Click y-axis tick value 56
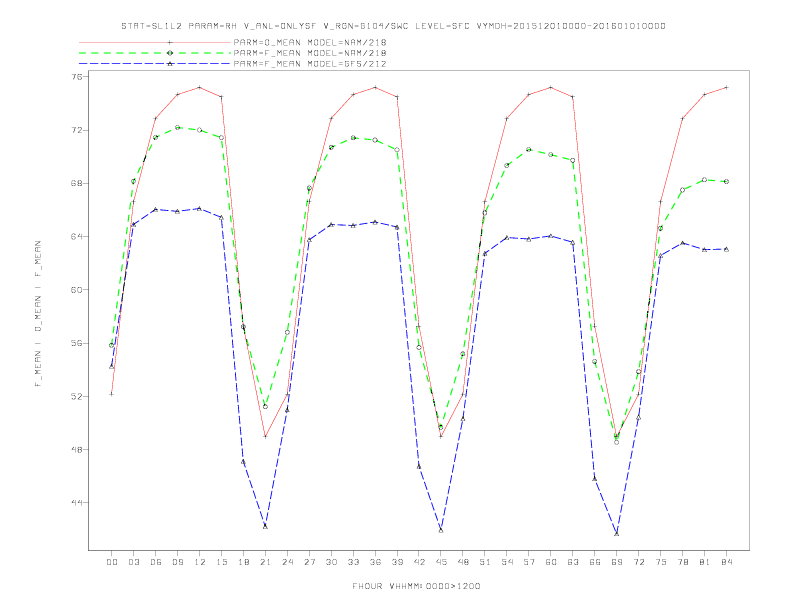 click(x=79, y=343)
